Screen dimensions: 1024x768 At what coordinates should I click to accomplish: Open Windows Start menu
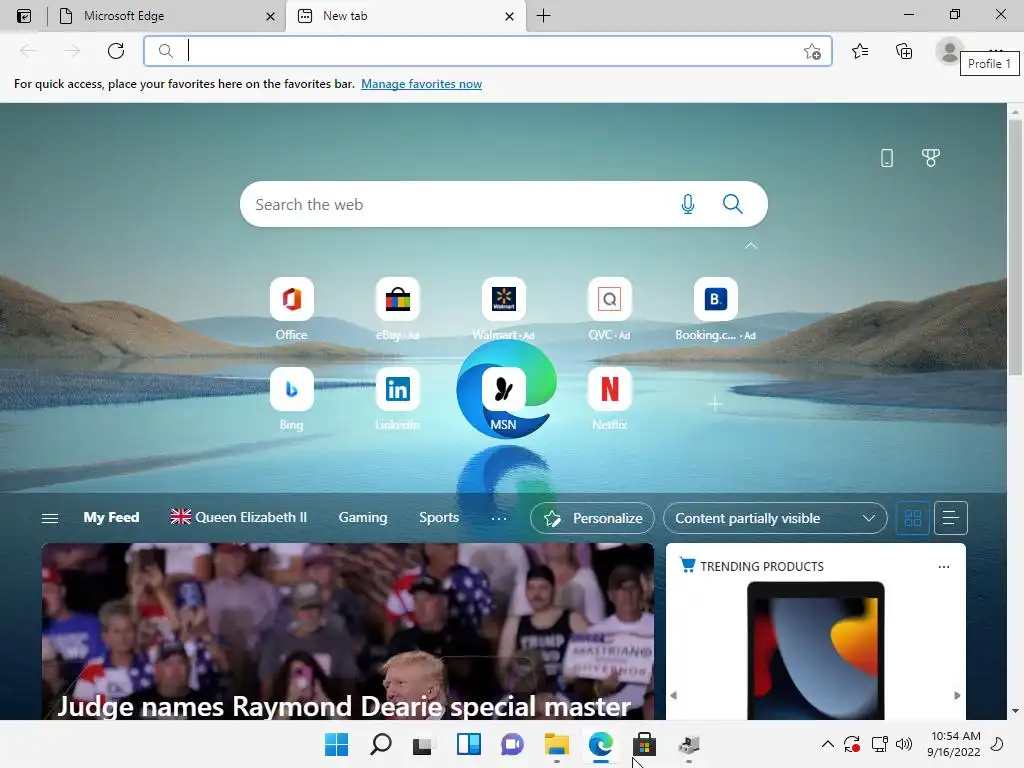[x=336, y=744]
